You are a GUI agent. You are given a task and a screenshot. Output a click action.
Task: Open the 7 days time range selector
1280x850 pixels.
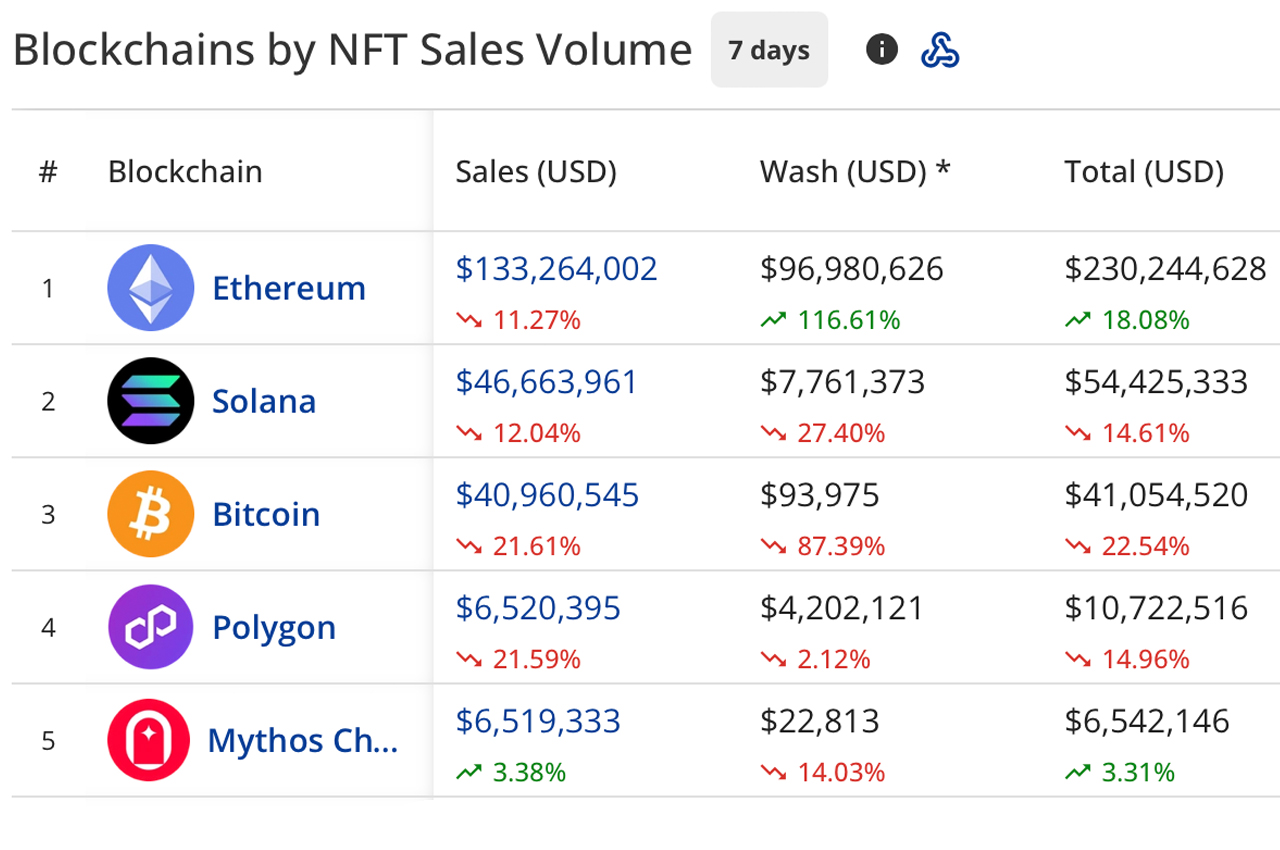click(x=769, y=48)
